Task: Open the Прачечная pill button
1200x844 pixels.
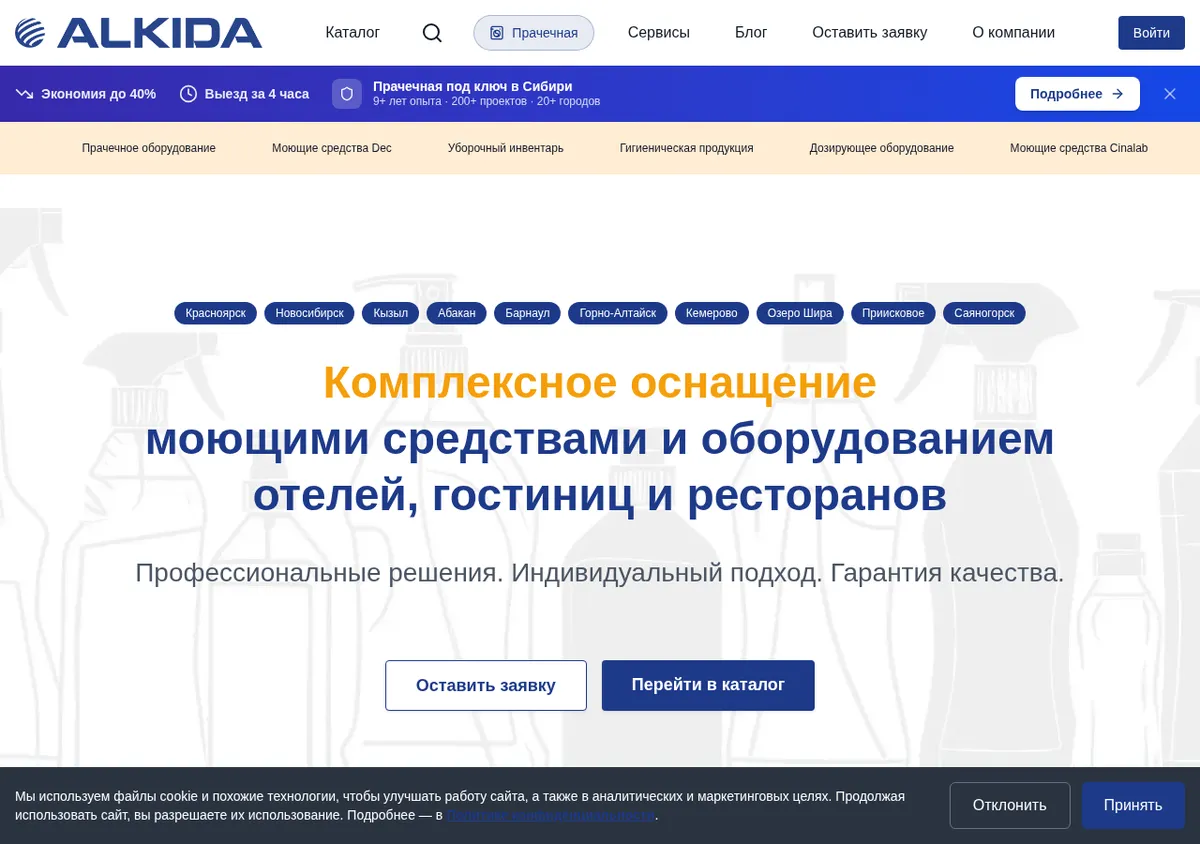Action: 534,33
